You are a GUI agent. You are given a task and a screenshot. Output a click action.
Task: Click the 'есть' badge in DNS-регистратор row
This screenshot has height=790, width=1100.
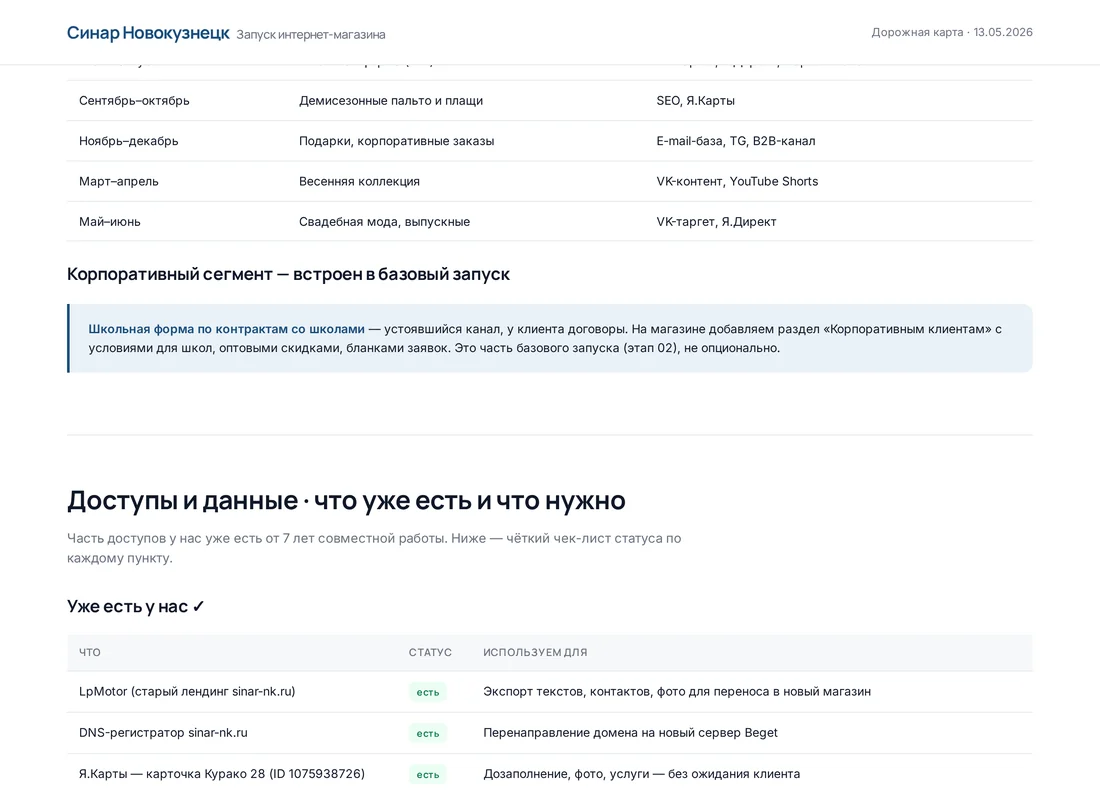point(428,733)
